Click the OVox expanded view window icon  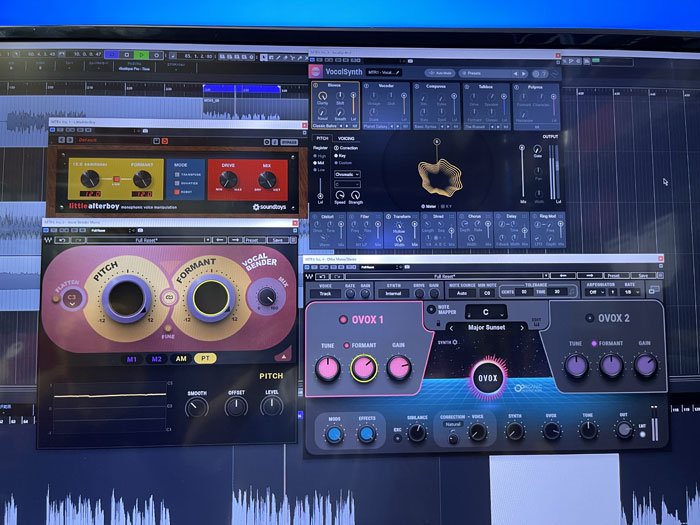click(x=654, y=290)
